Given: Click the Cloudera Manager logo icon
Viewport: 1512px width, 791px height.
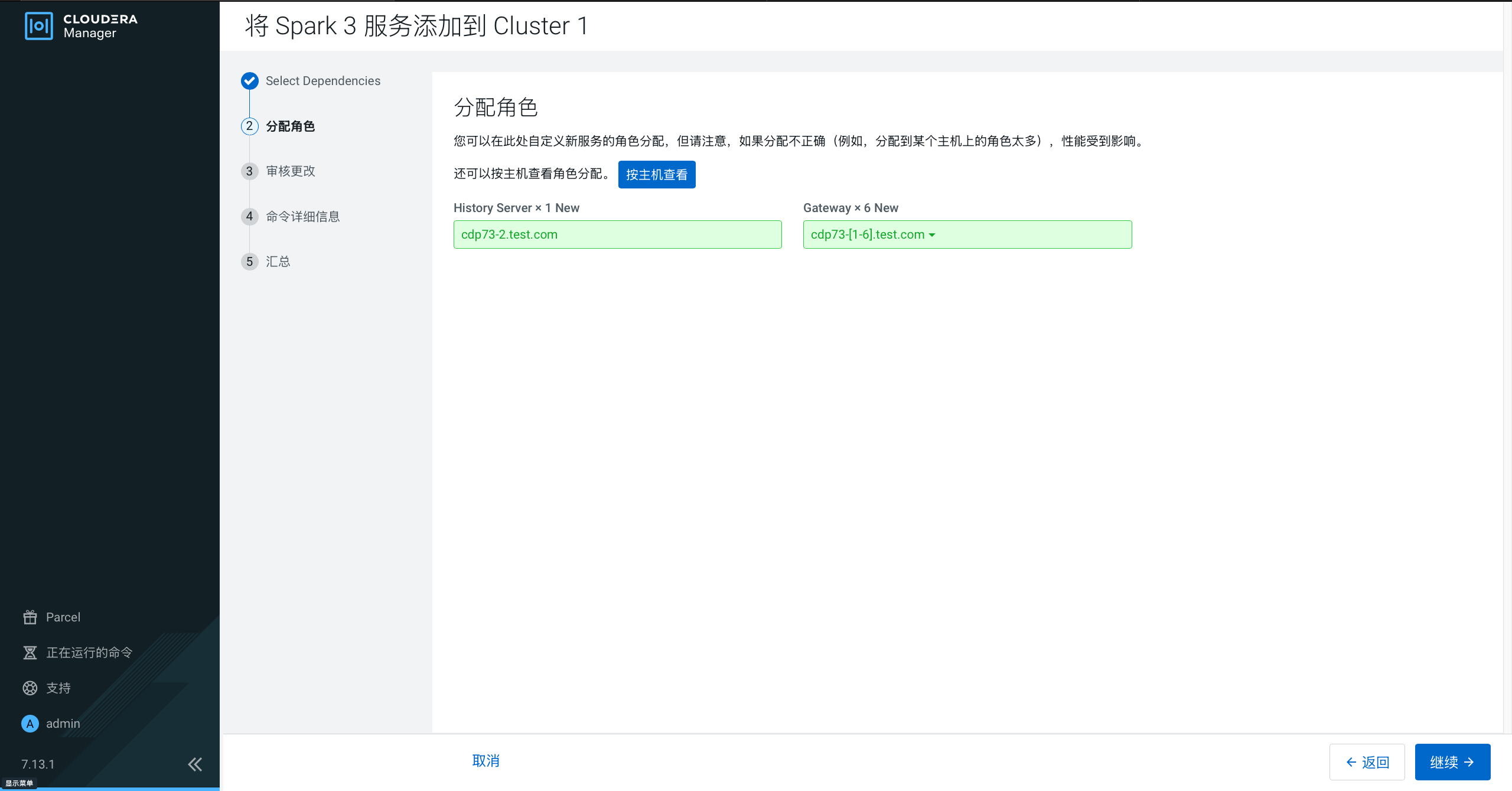Looking at the screenshot, I should pyautogui.click(x=39, y=26).
